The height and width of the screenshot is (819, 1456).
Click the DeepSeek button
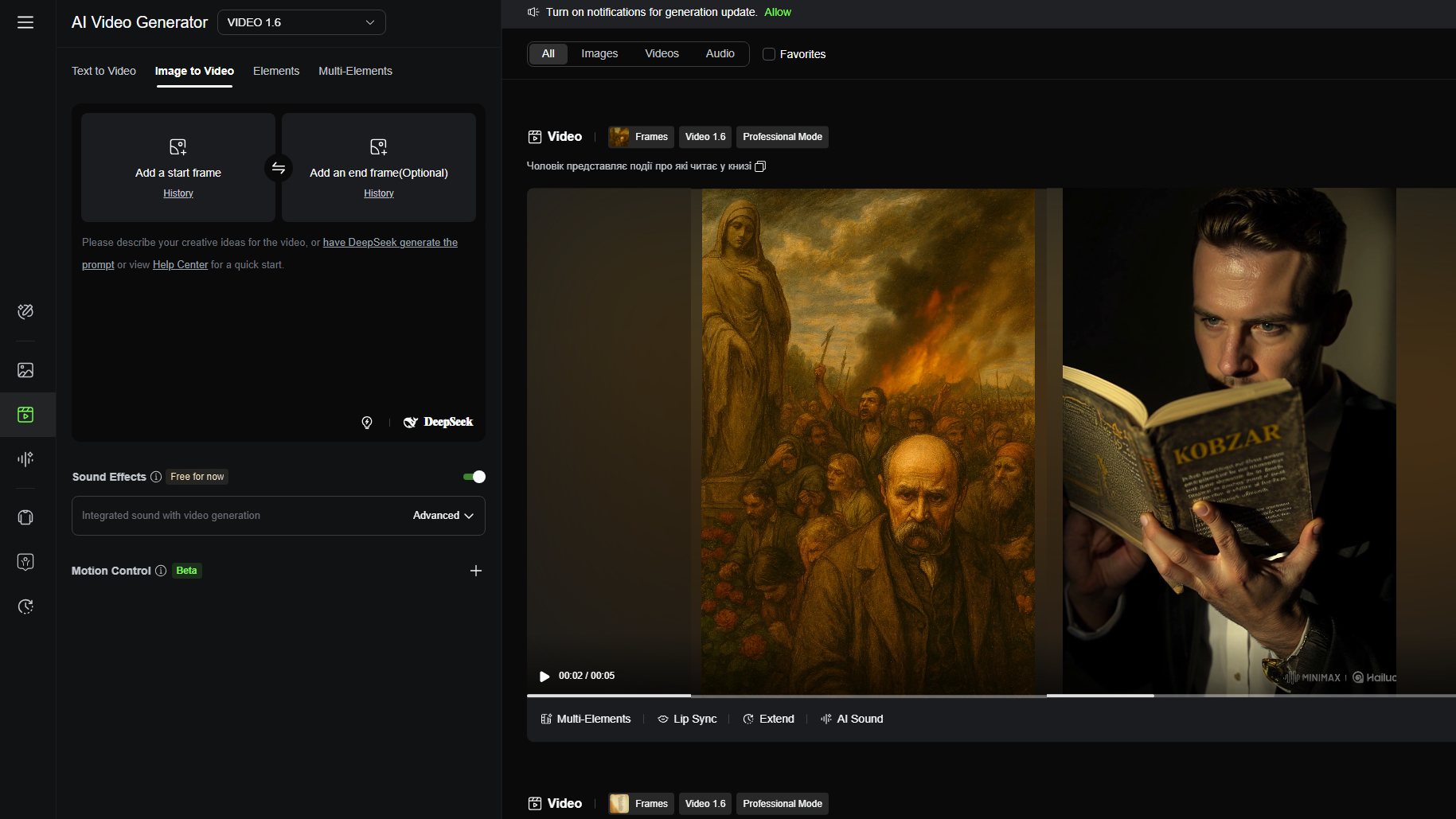pyautogui.click(x=438, y=422)
